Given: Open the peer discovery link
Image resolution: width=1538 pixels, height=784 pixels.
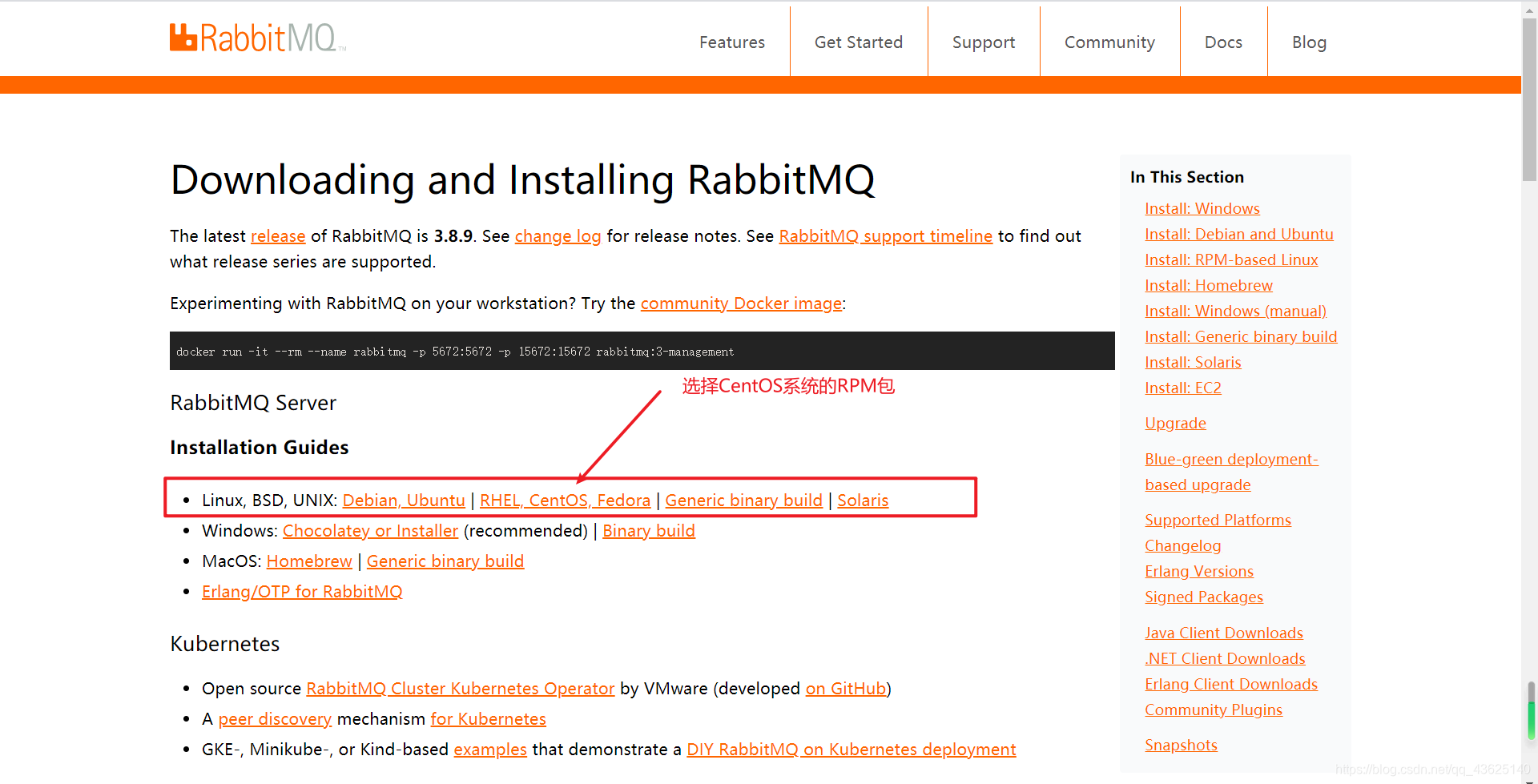Looking at the screenshot, I should coord(275,719).
